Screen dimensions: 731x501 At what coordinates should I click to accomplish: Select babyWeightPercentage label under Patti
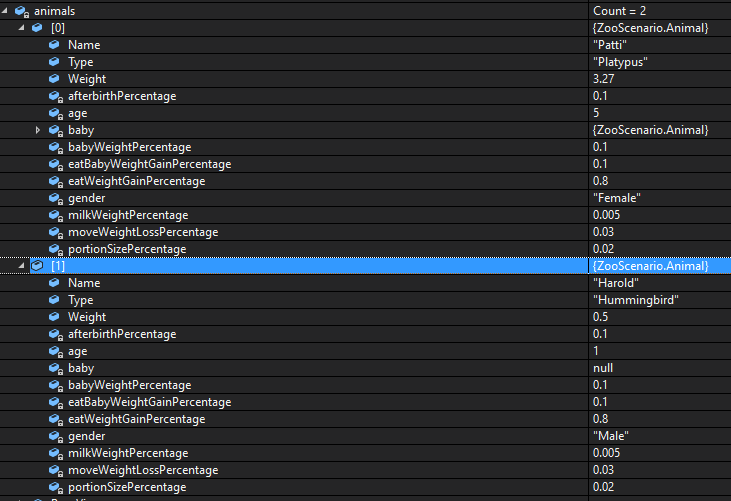tap(130, 147)
